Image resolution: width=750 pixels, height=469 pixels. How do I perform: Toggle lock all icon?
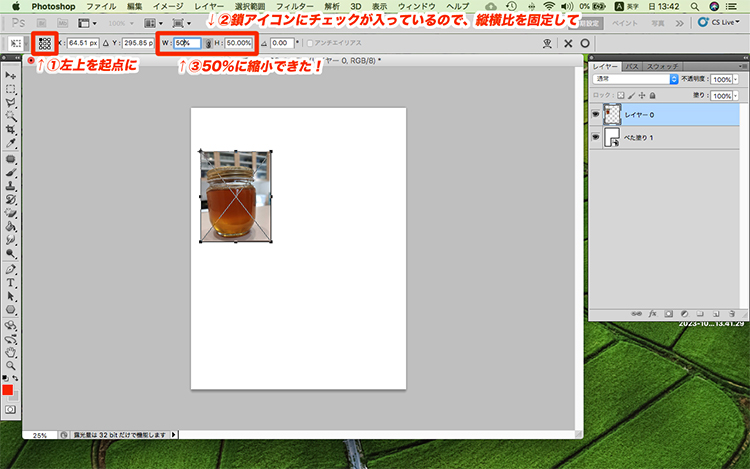pos(652,96)
